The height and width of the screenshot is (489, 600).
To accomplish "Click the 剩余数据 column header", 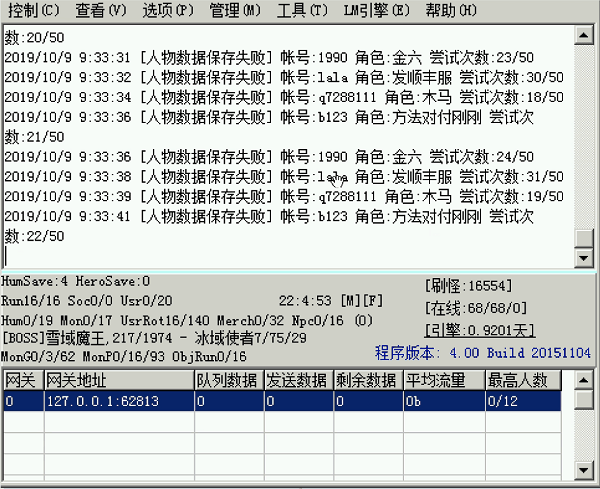I will click(368, 380).
